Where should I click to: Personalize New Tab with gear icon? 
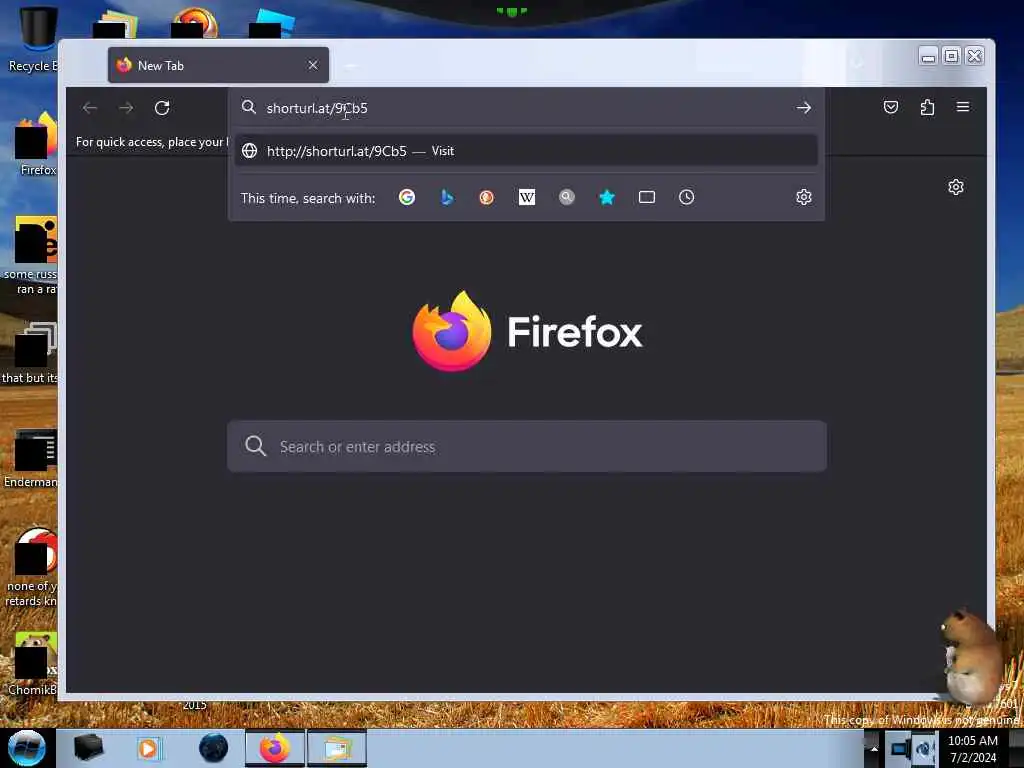pyautogui.click(x=956, y=187)
